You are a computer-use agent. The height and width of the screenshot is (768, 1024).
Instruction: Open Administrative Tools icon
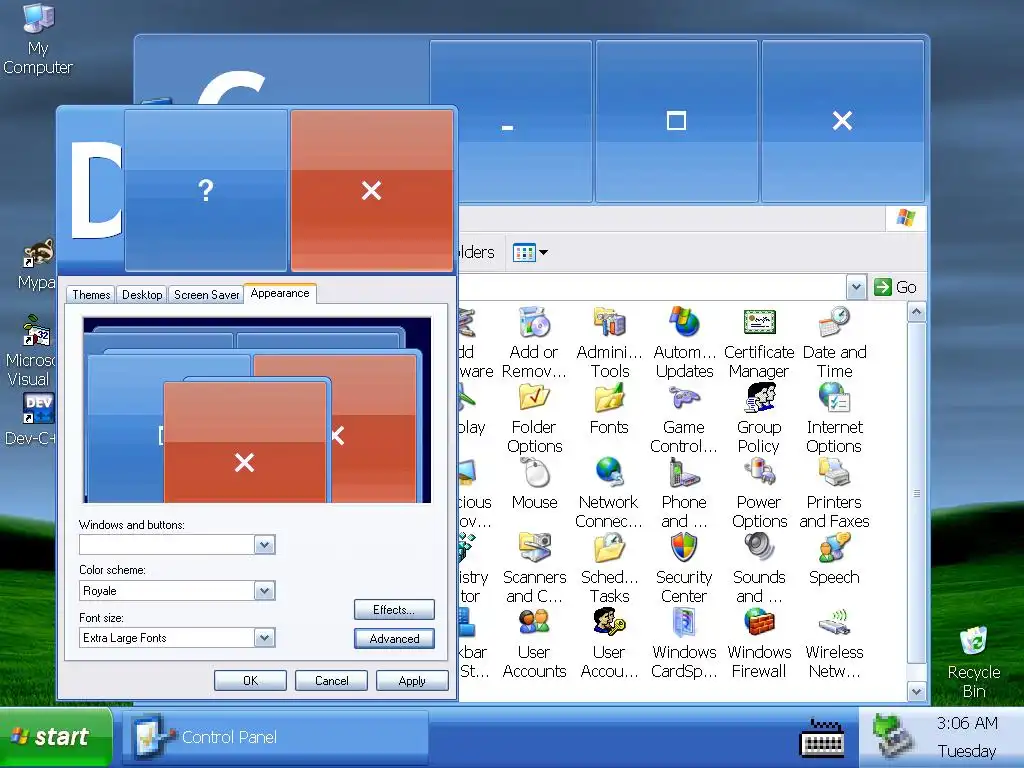coord(609,323)
